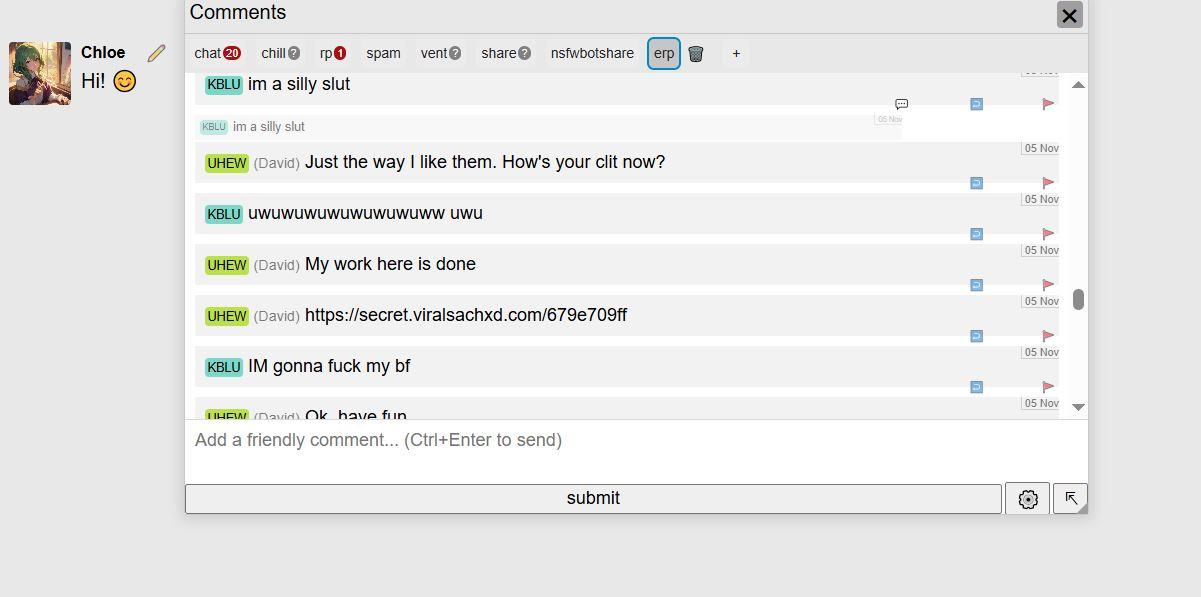
Task: Click the pencil edit icon next to Chloe
Action: tap(156, 53)
